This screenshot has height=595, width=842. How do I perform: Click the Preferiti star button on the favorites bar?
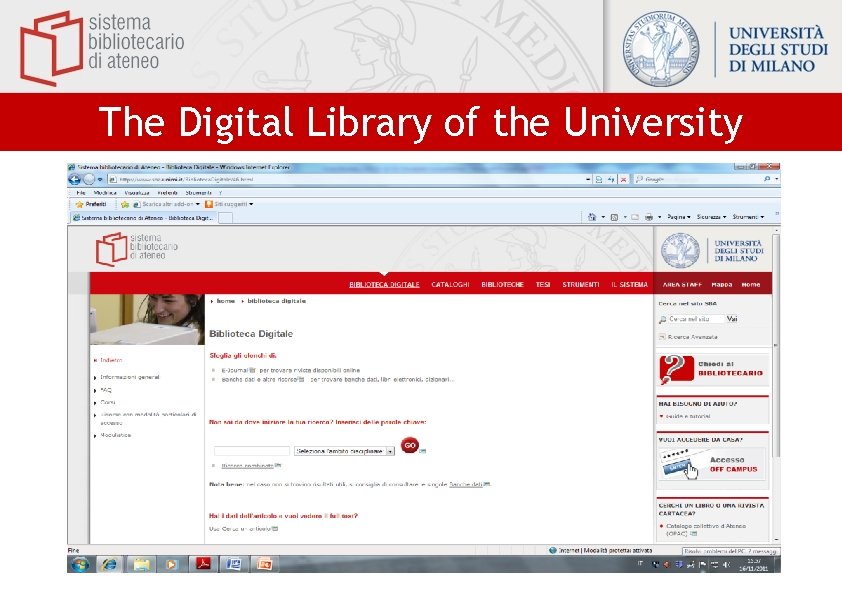[91, 205]
